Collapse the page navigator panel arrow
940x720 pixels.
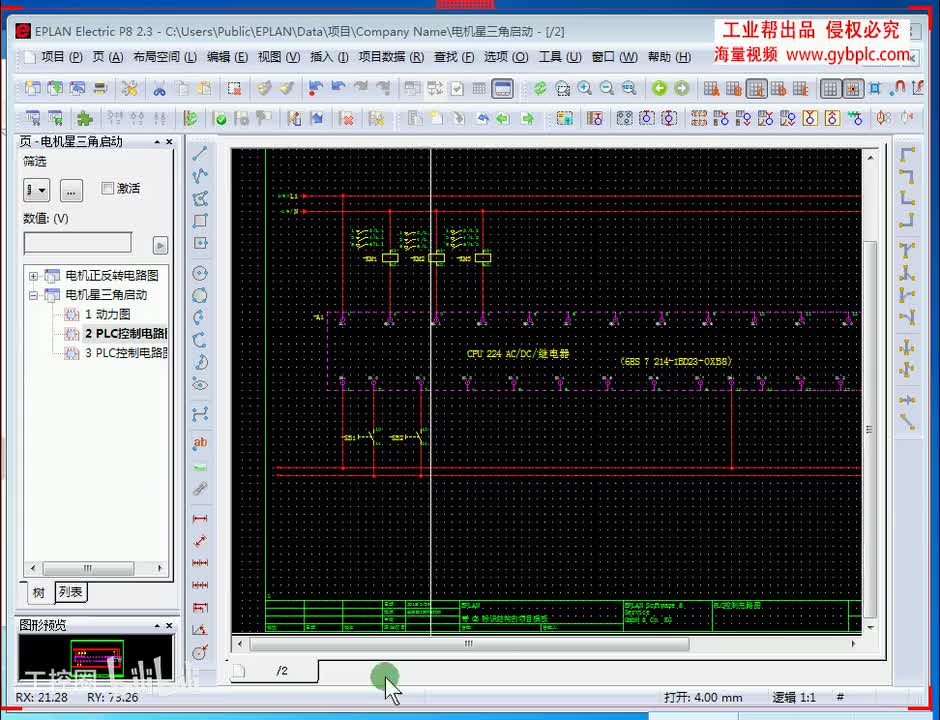(x=157, y=142)
